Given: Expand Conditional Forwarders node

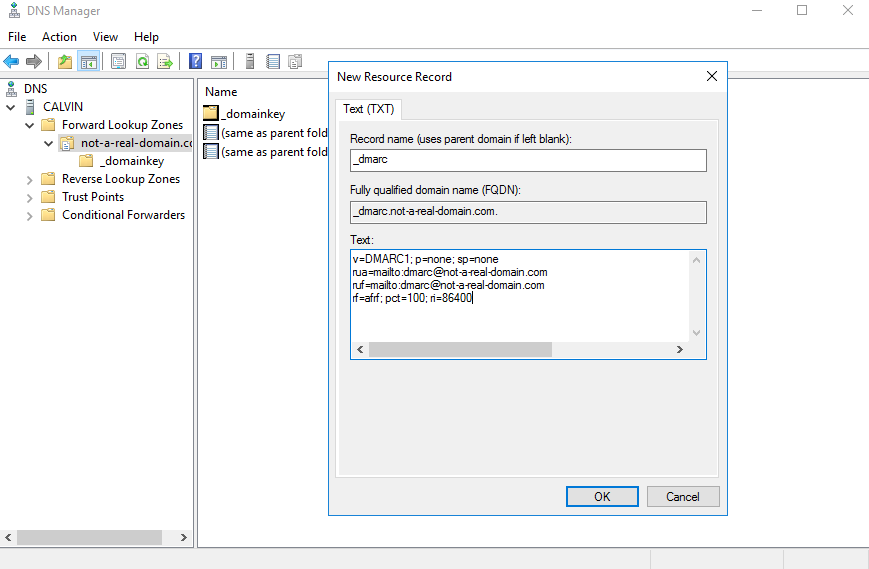Looking at the screenshot, I should pos(29,216).
